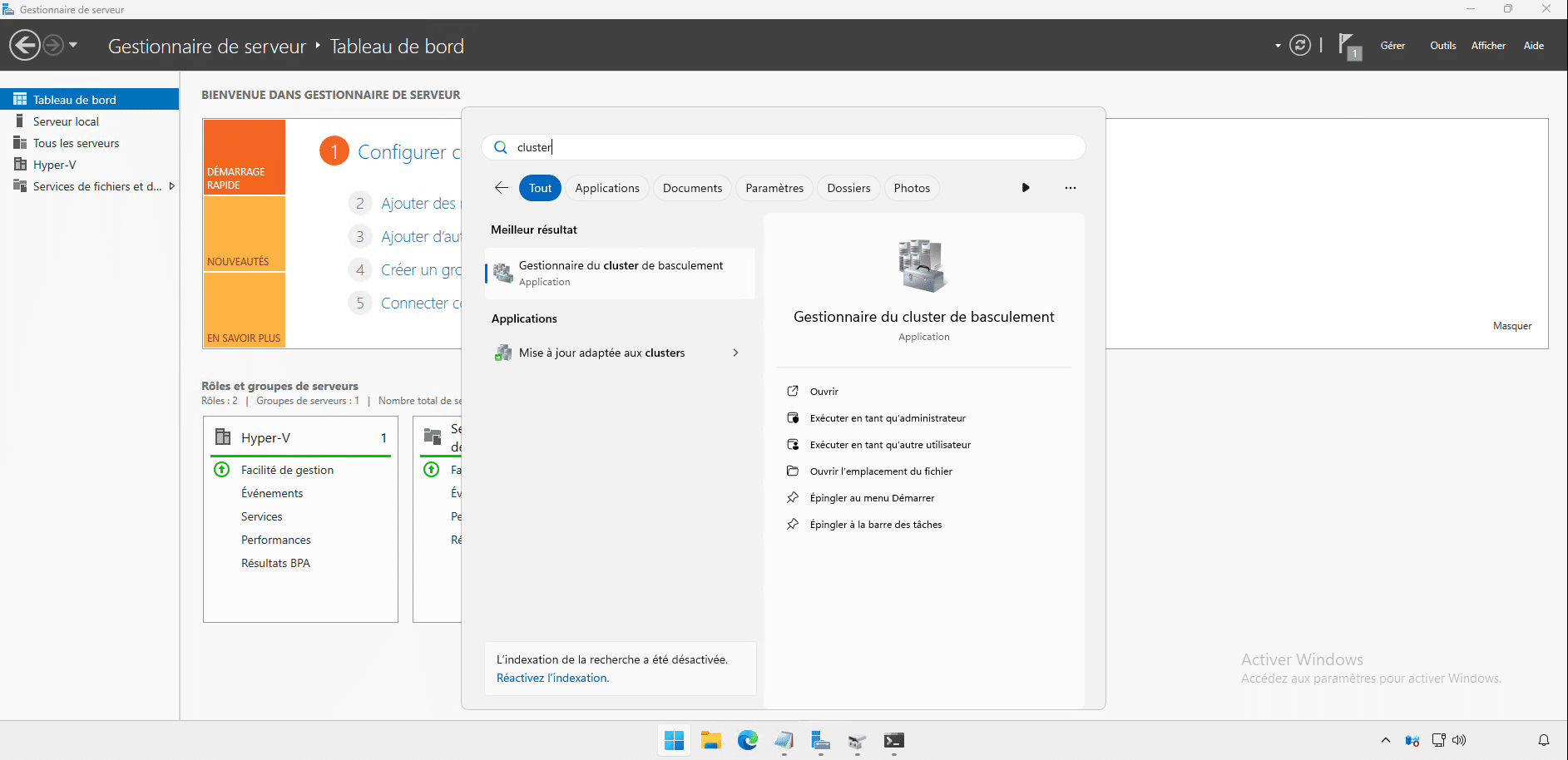Click the green Facilité de gestion status icon
This screenshot has height=760, width=1568.
point(222,470)
